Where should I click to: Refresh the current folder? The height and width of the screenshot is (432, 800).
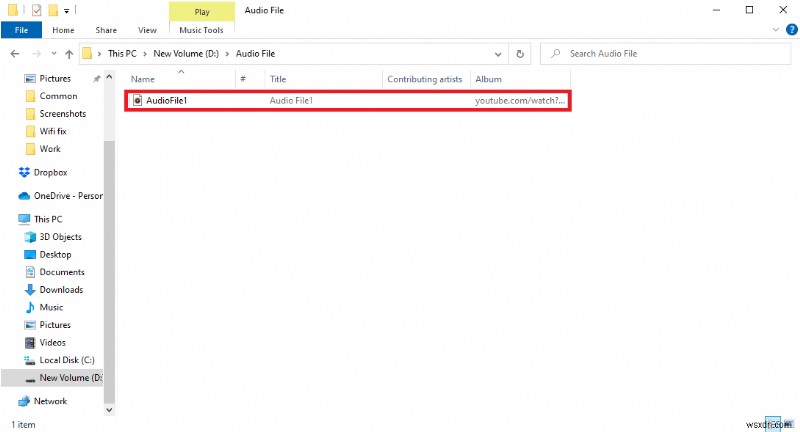(520, 54)
